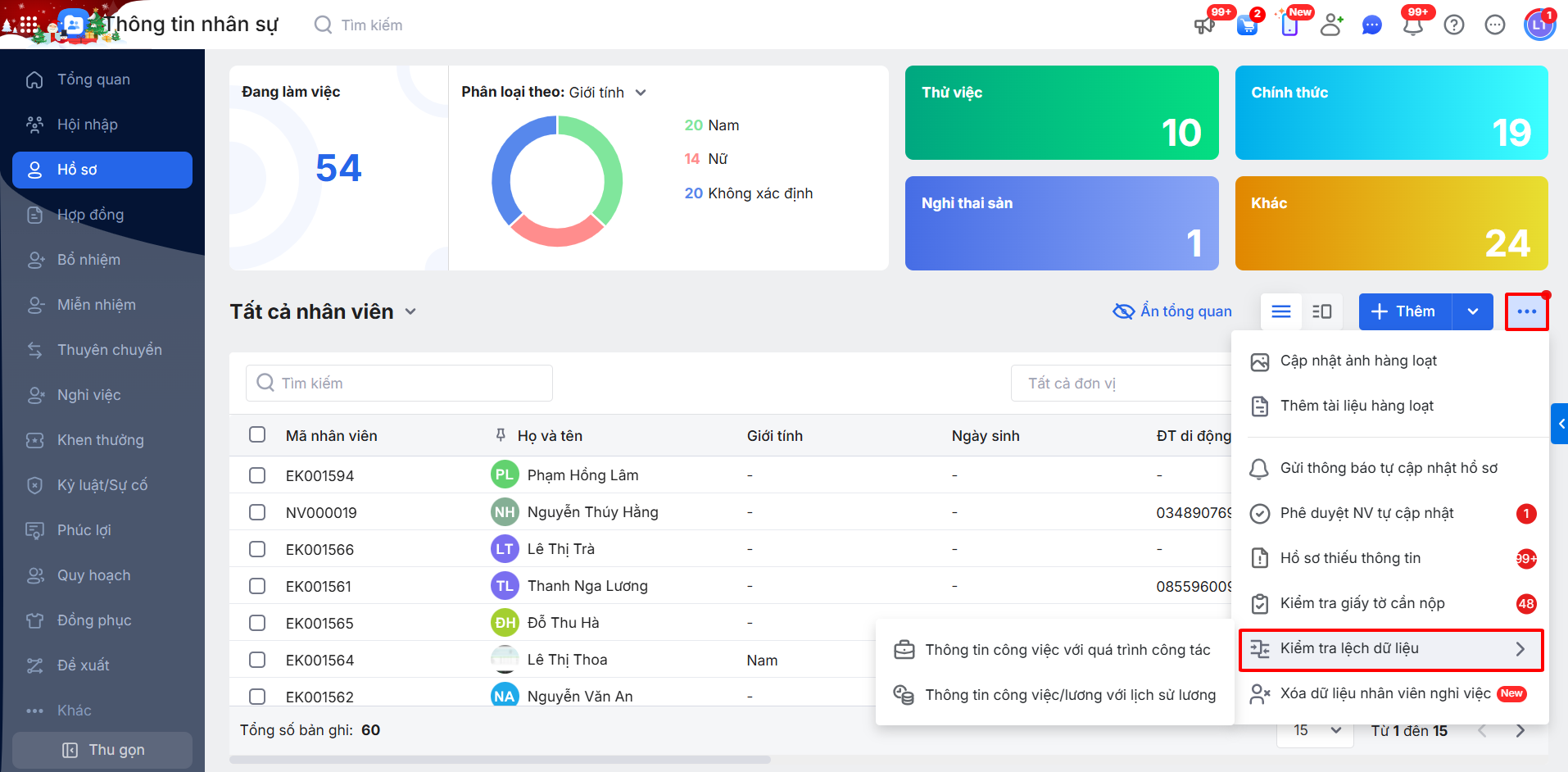Open the app launcher grid icon
Screen dimensions: 1568x772
tap(29, 25)
